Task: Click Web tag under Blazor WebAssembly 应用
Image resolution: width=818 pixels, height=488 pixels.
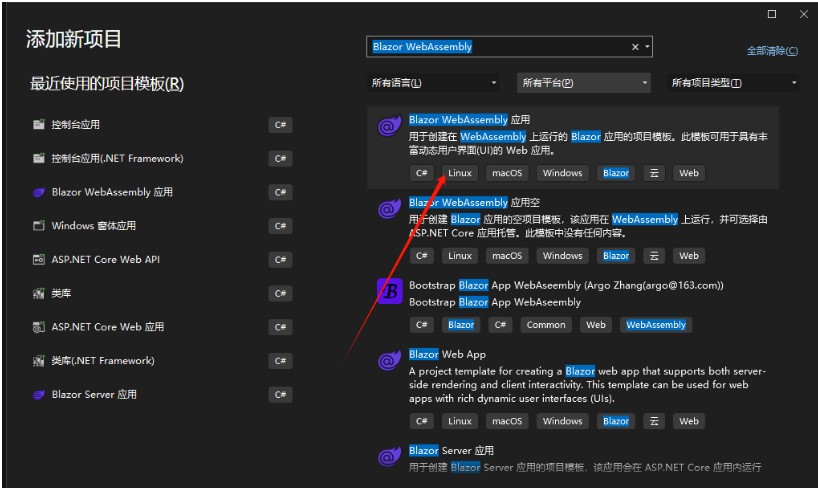Action: point(689,173)
